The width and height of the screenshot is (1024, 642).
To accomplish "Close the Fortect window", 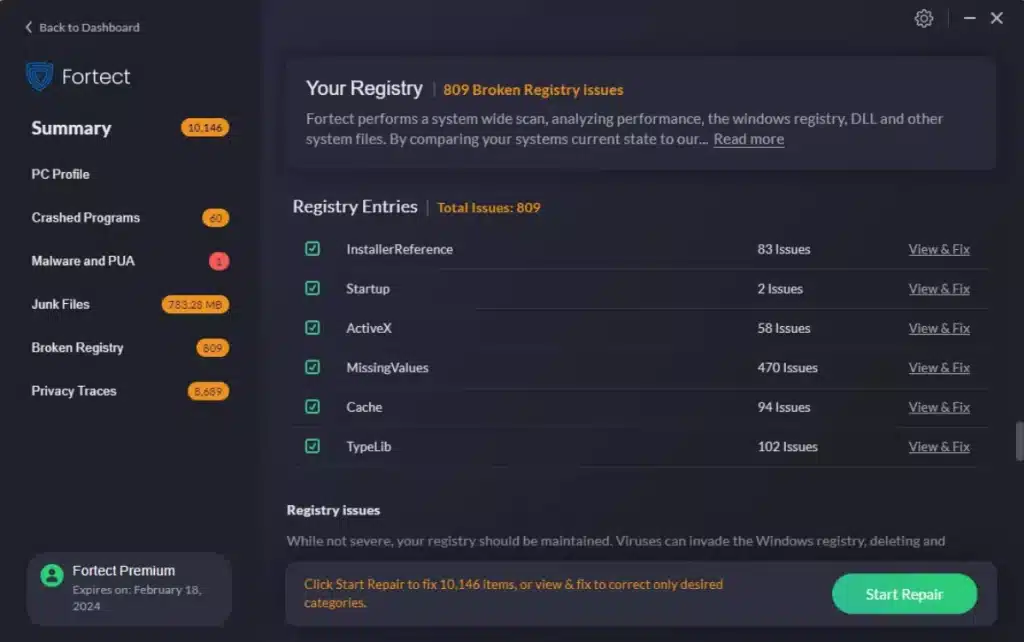I will click(997, 18).
